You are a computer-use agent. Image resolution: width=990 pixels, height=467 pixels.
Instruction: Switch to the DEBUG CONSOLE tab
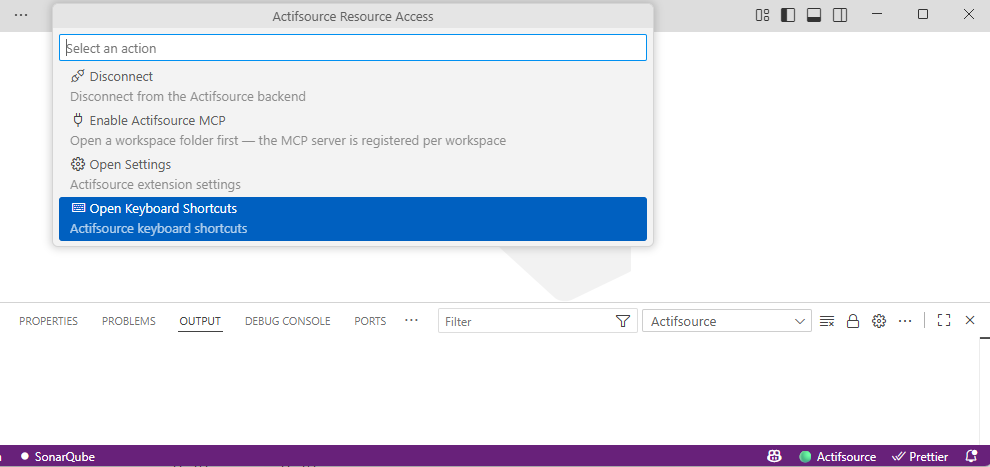tap(288, 321)
